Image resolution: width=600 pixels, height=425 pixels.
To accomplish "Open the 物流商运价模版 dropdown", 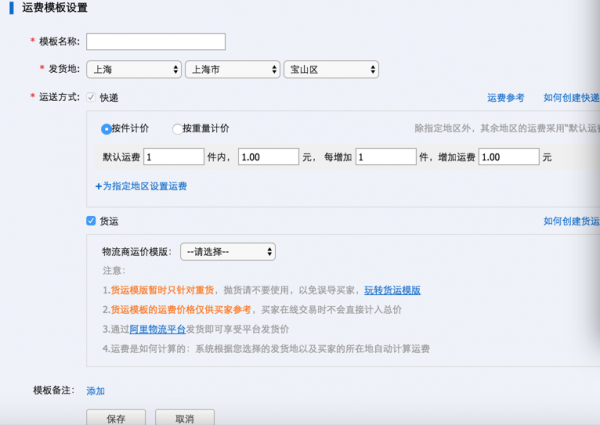I will point(228,252).
